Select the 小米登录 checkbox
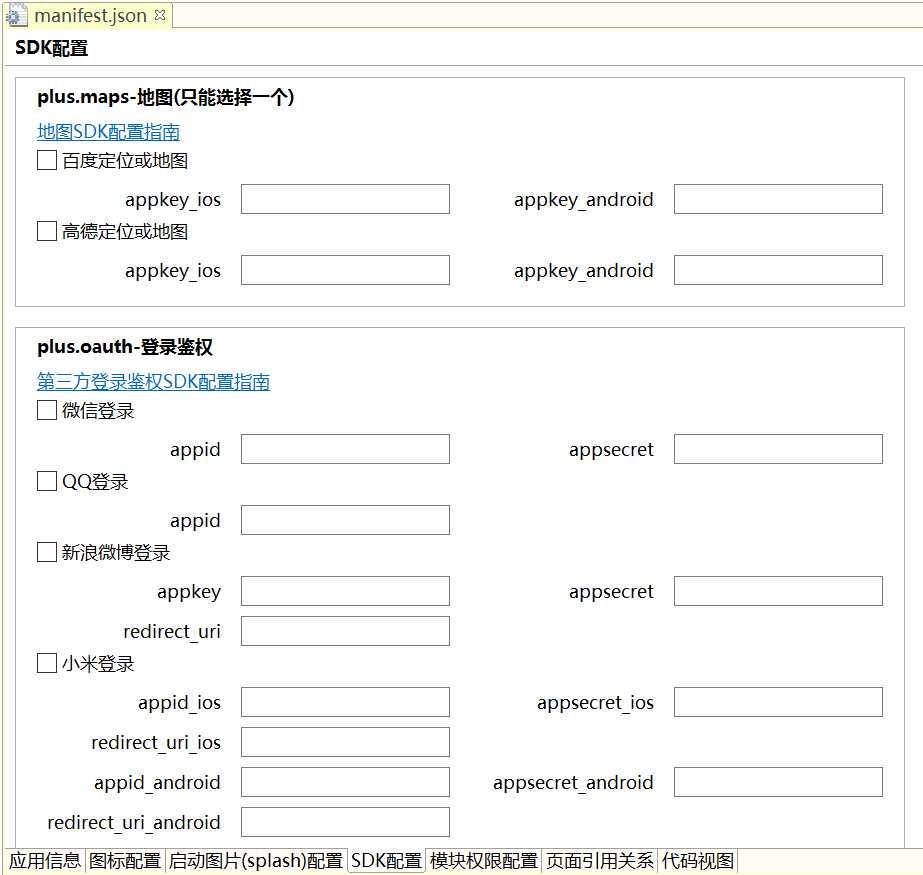This screenshot has height=875, width=923. [47, 664]
